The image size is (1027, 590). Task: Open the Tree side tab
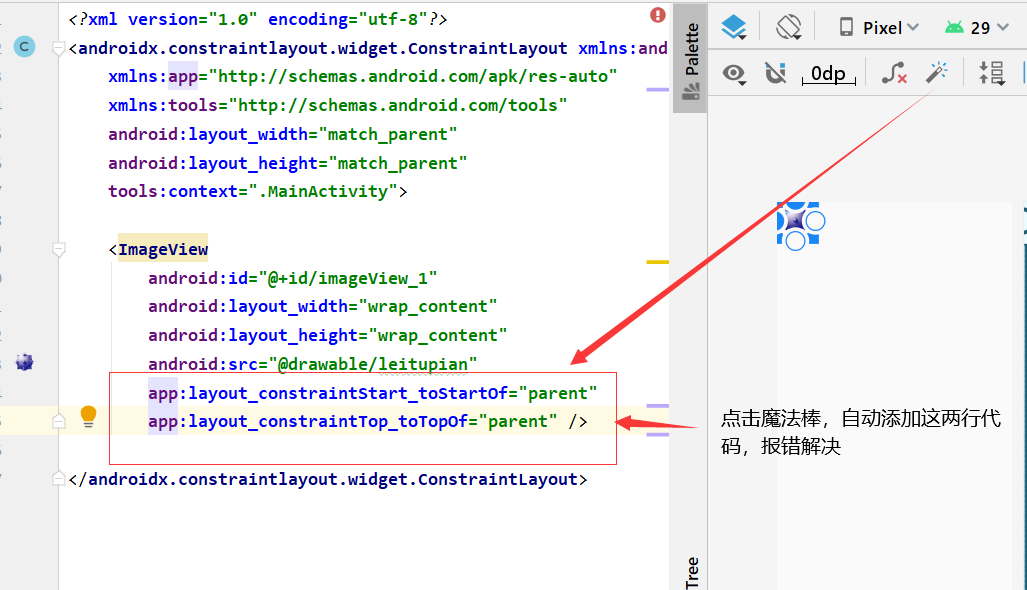[692, 573]
